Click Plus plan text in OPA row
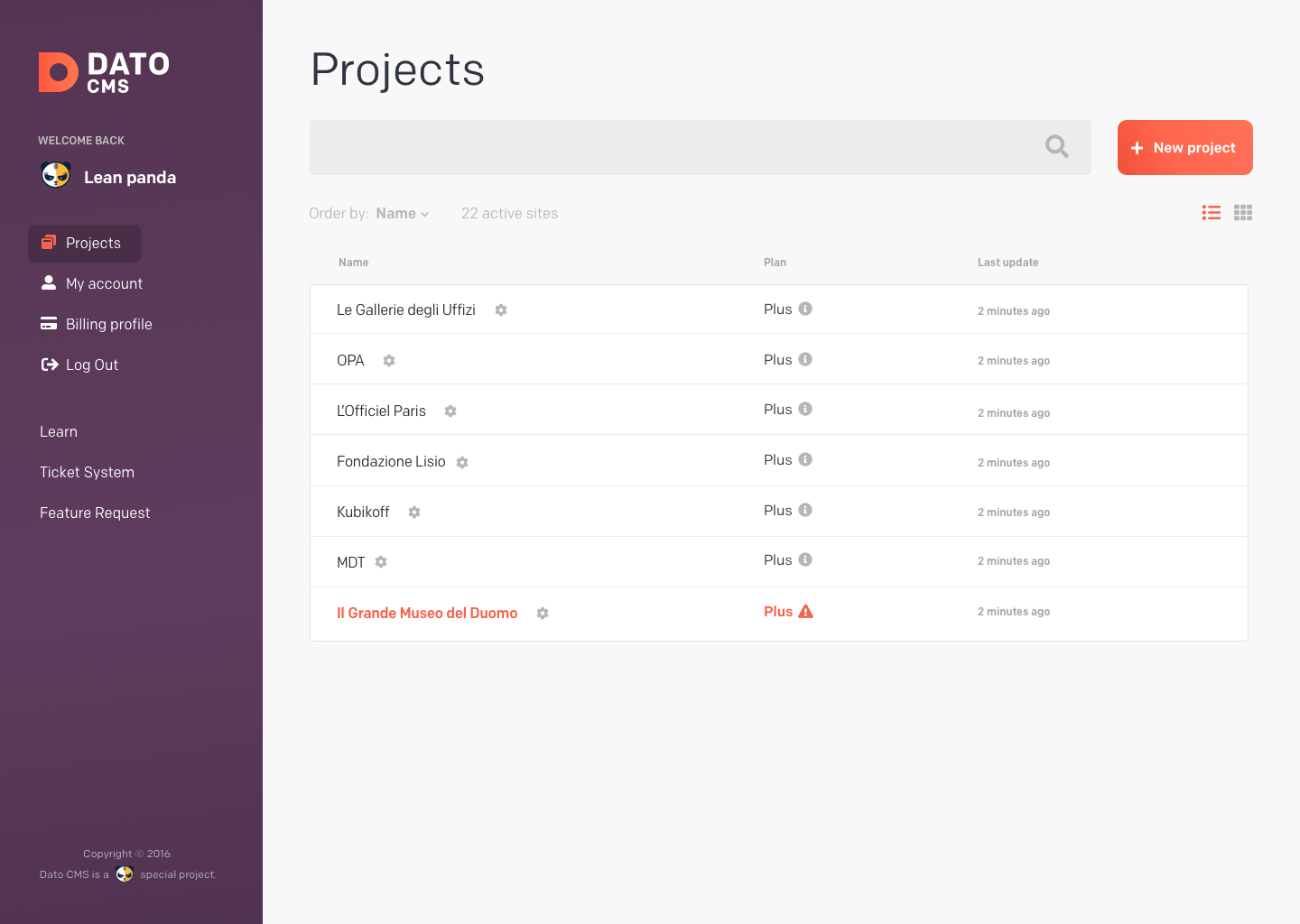Image resolution: width=1300 pixels, height=924 pixels. [777, 359]
